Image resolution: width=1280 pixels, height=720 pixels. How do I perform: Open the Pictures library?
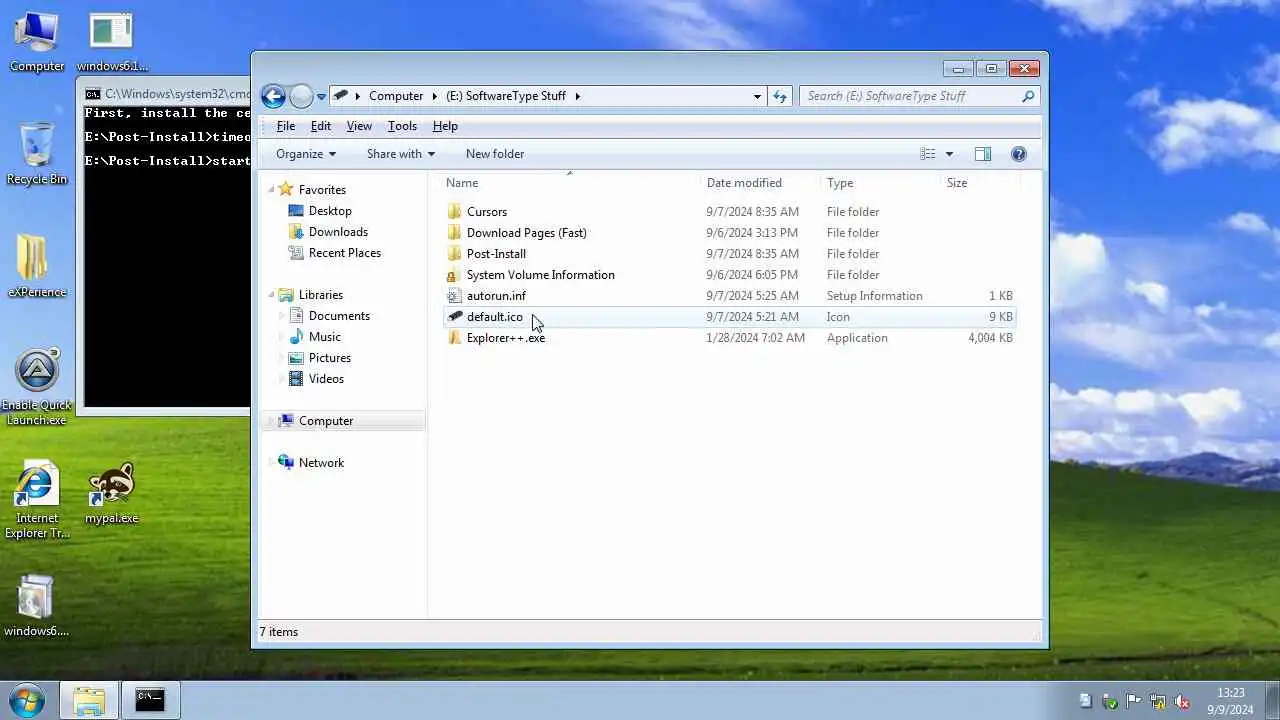[330, 358]
